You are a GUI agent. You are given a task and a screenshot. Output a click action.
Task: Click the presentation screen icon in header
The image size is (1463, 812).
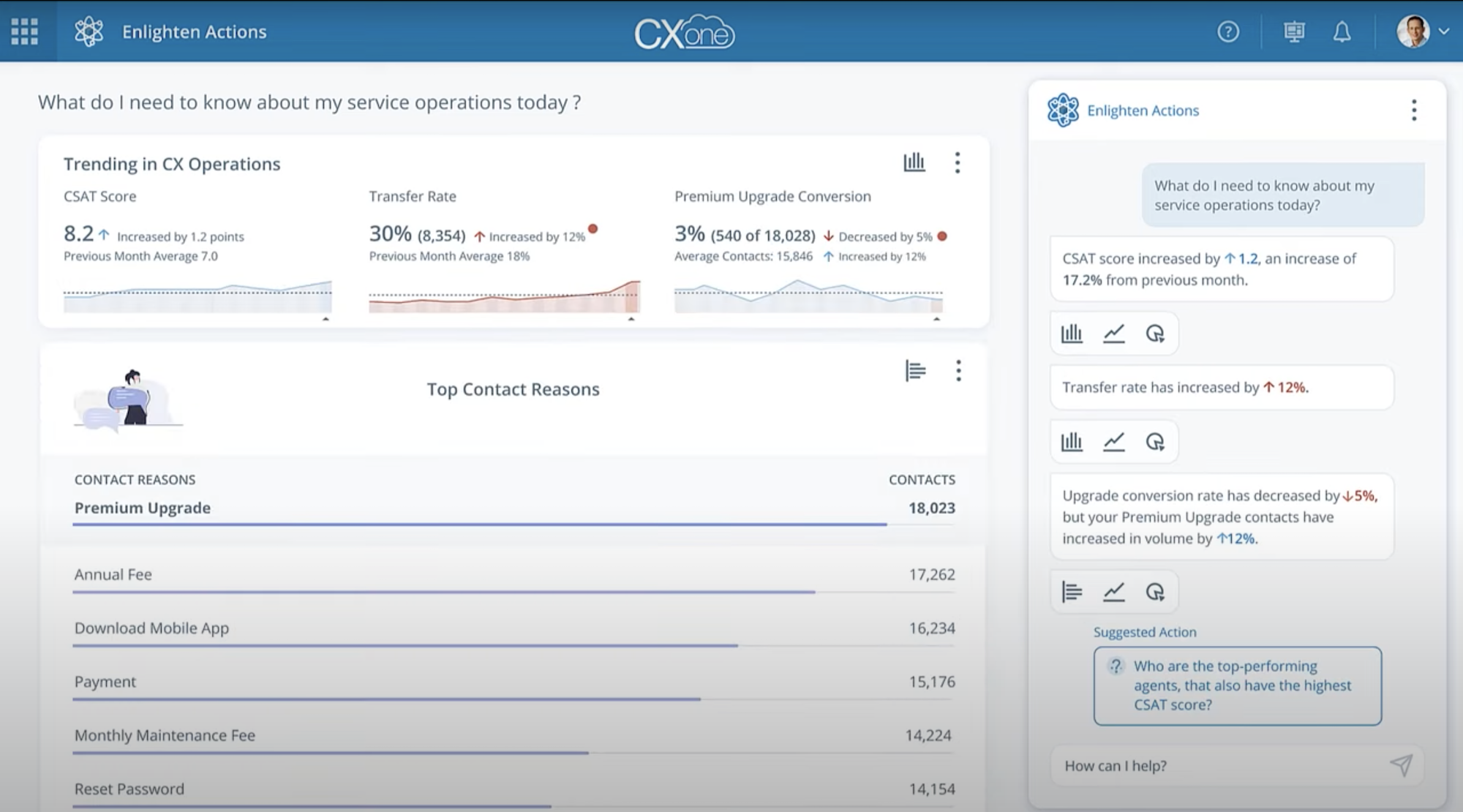(x=1294, y=32)
